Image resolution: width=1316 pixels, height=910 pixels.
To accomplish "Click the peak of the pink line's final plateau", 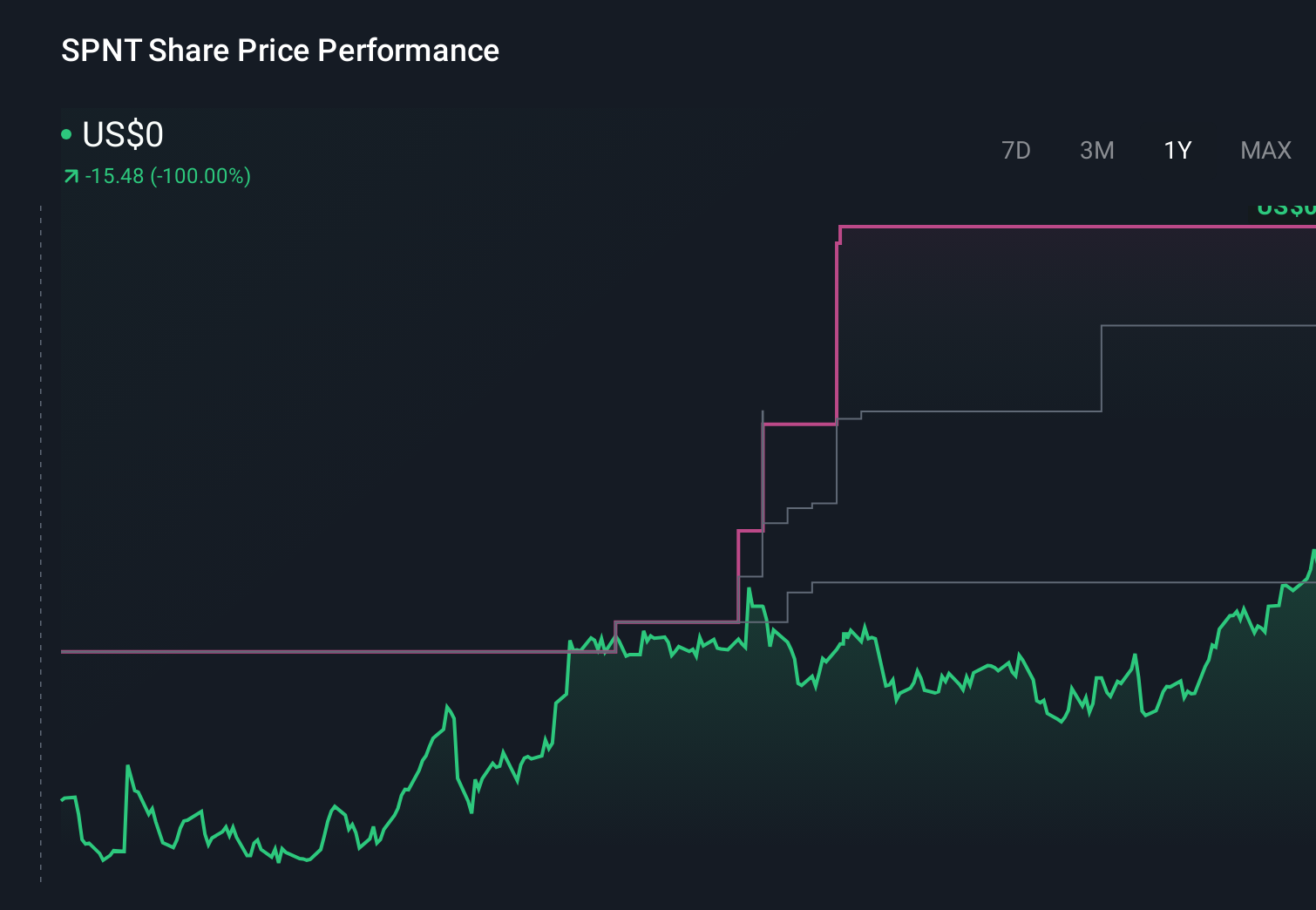I will [1046, 227].
